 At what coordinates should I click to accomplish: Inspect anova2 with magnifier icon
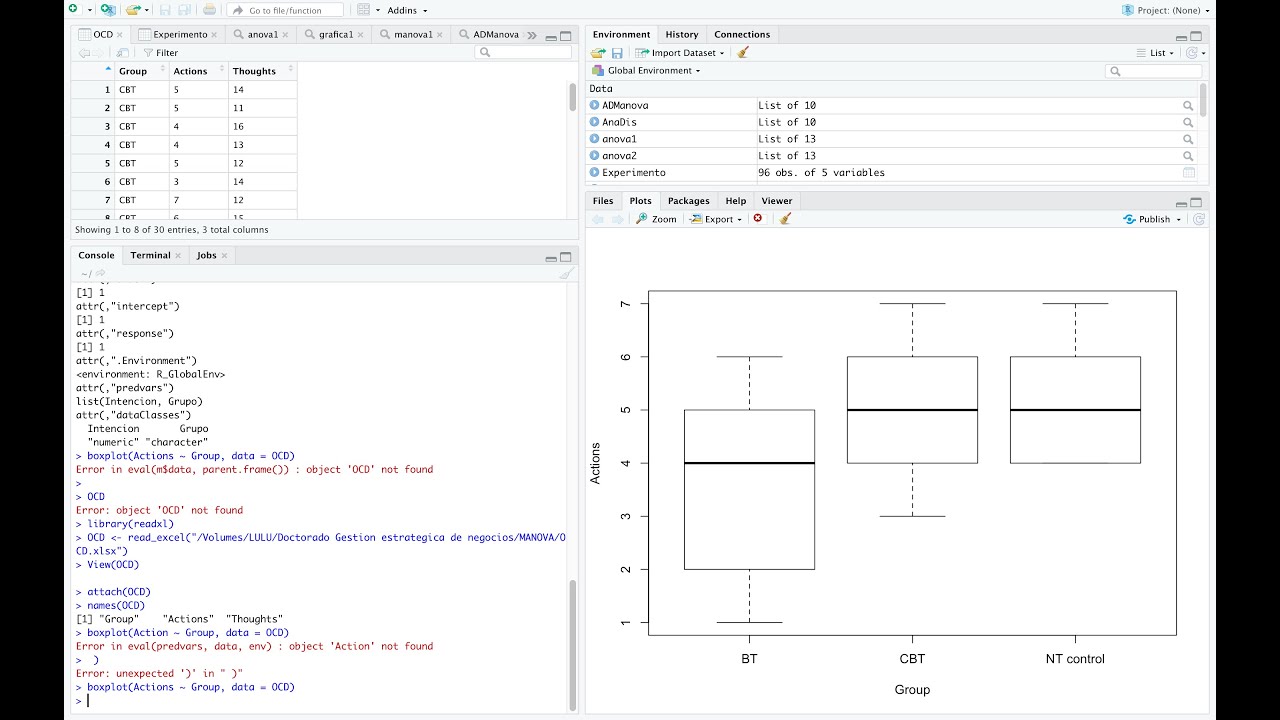pyautogui.click(x=1188, y=157)
